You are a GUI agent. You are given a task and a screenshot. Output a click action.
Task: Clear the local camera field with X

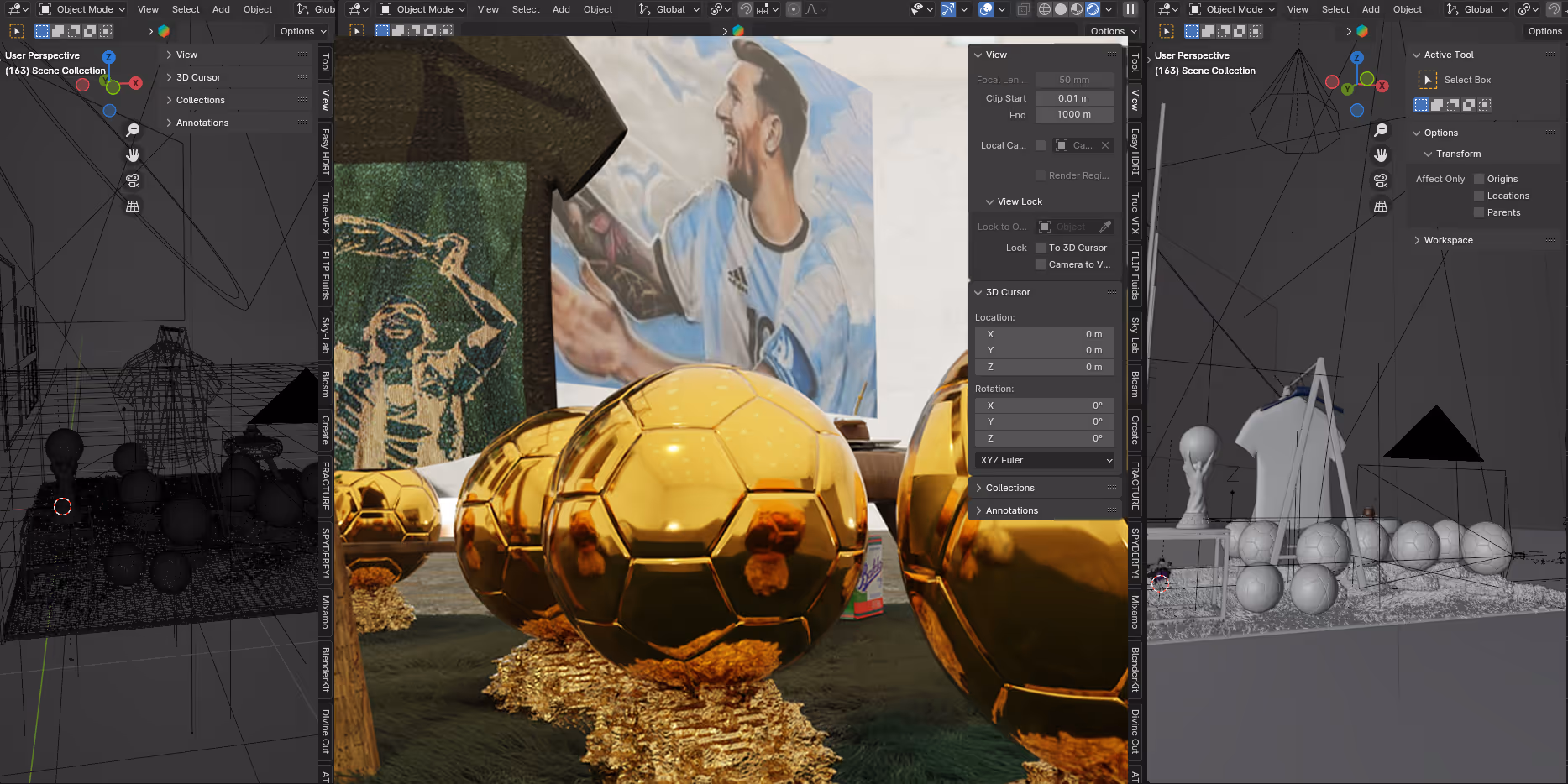coord(1105,145)
